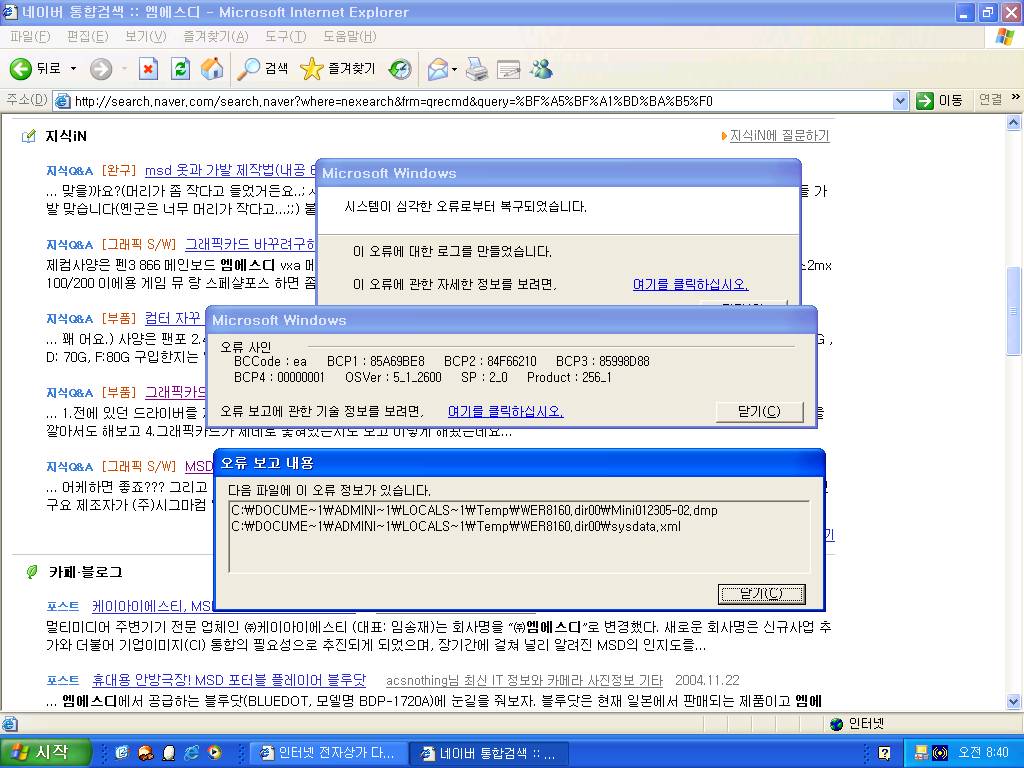Open the 검색 search toolbar button
1024x768 pixels.
tap(263, 69)
